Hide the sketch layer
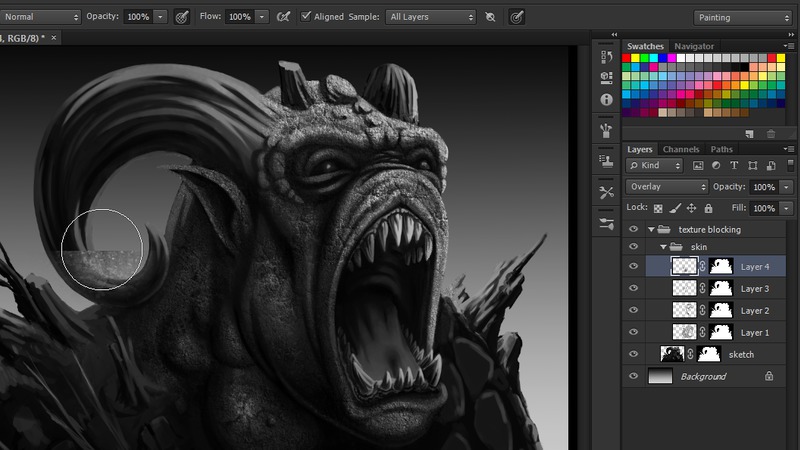 coord(633,355)
